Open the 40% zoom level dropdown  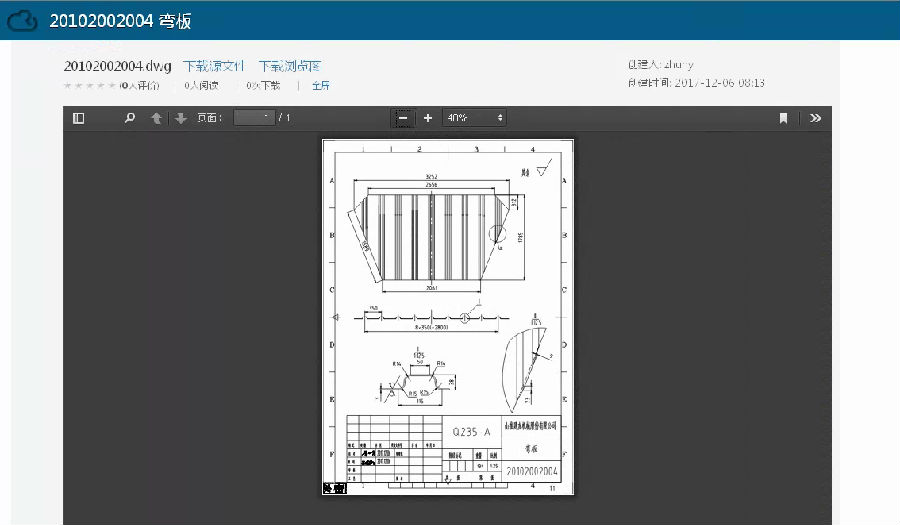[474, 118]
